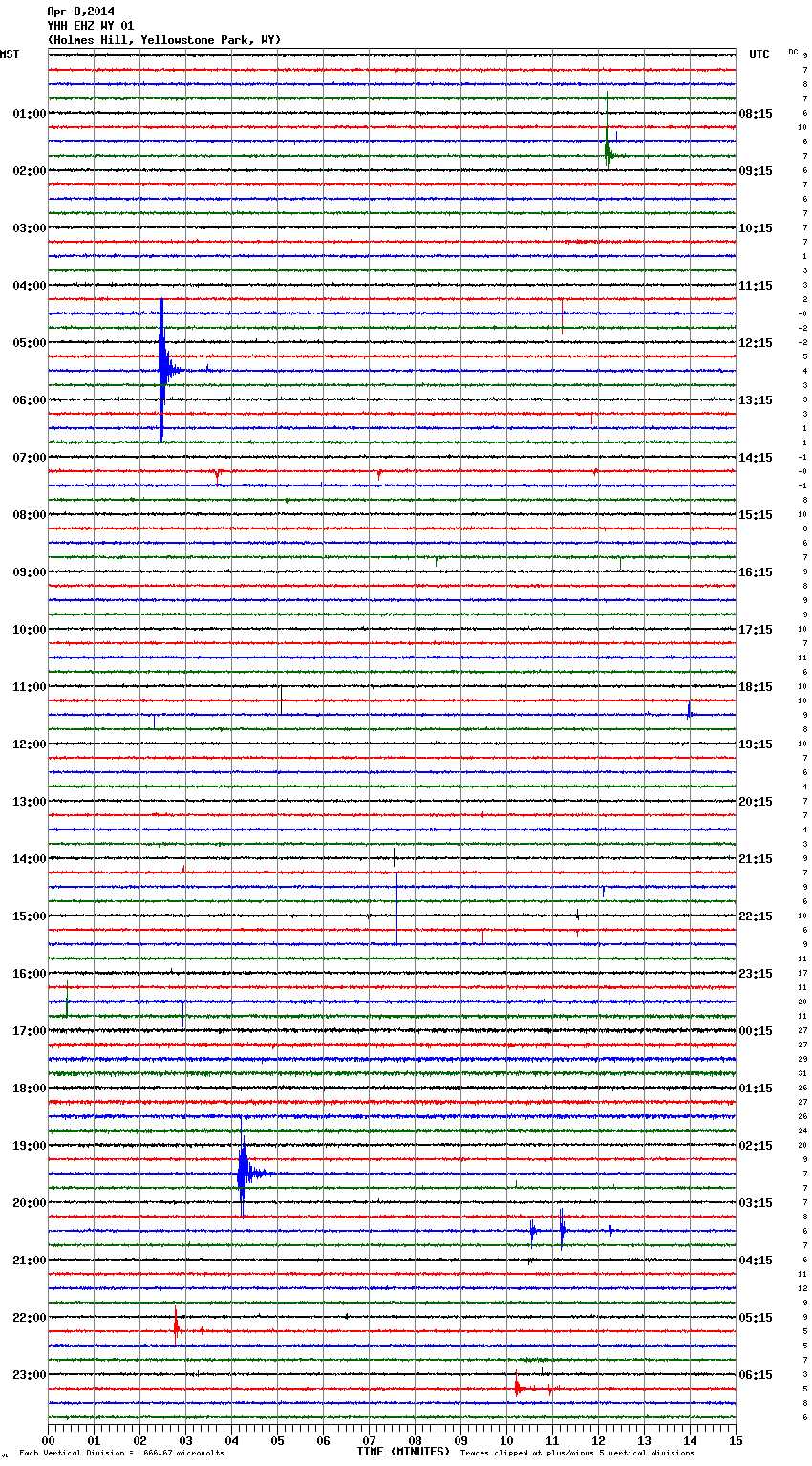The height and width of the screenshot is (1466, 812).
Task: Select the 11:00 MST time label
Action: click(30, 687)
